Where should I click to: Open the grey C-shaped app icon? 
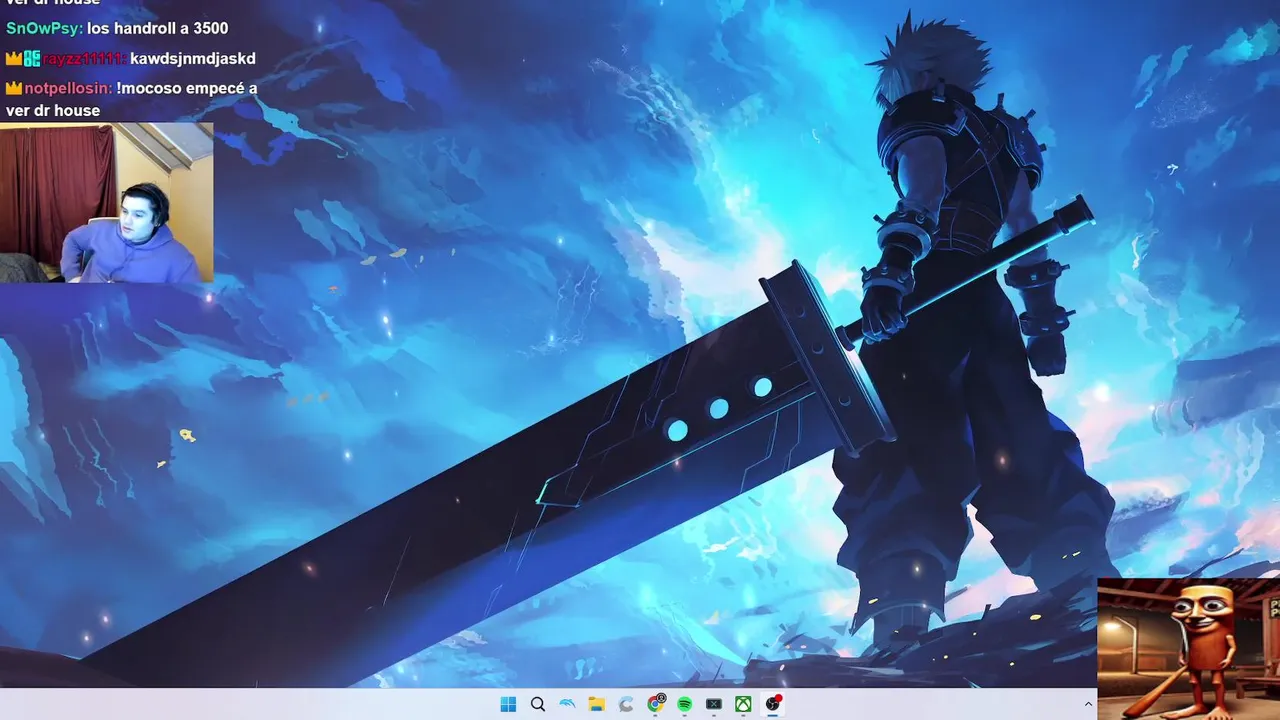(626, 704)
